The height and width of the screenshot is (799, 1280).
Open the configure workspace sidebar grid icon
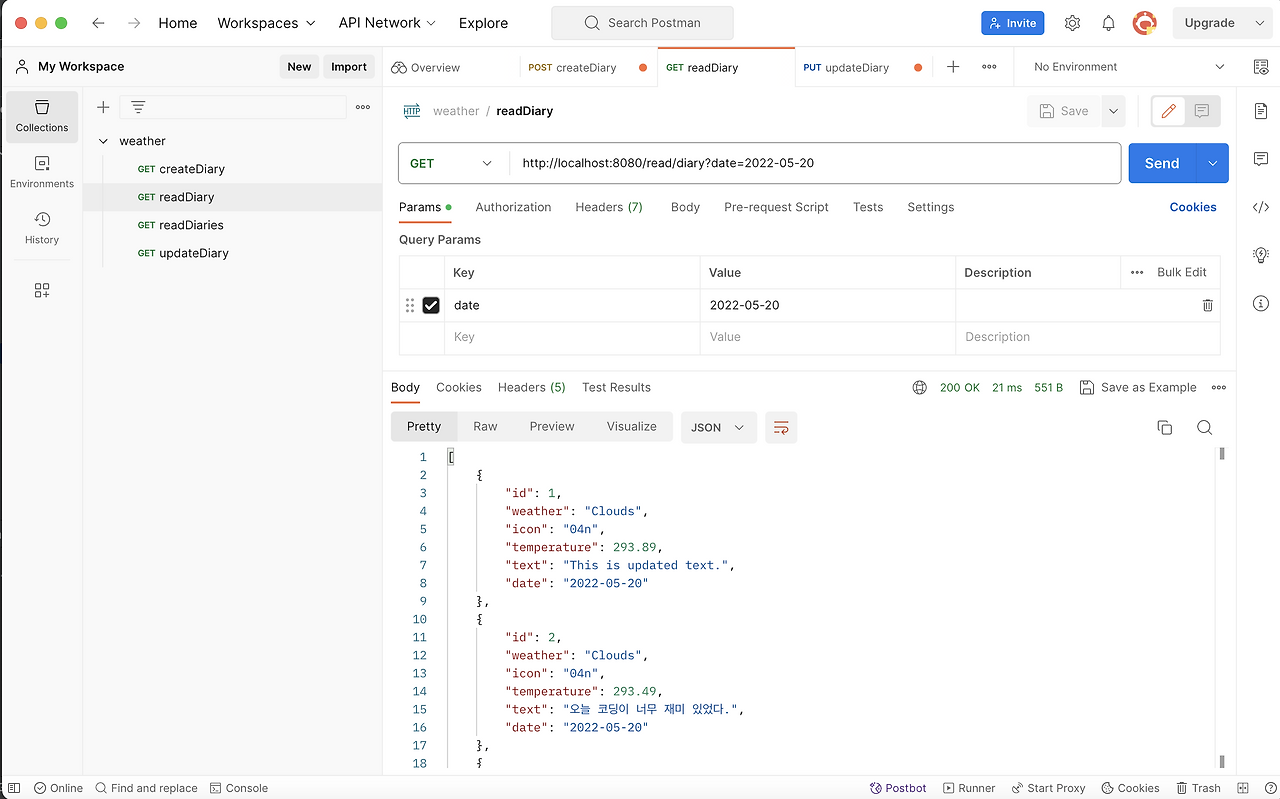42,290
